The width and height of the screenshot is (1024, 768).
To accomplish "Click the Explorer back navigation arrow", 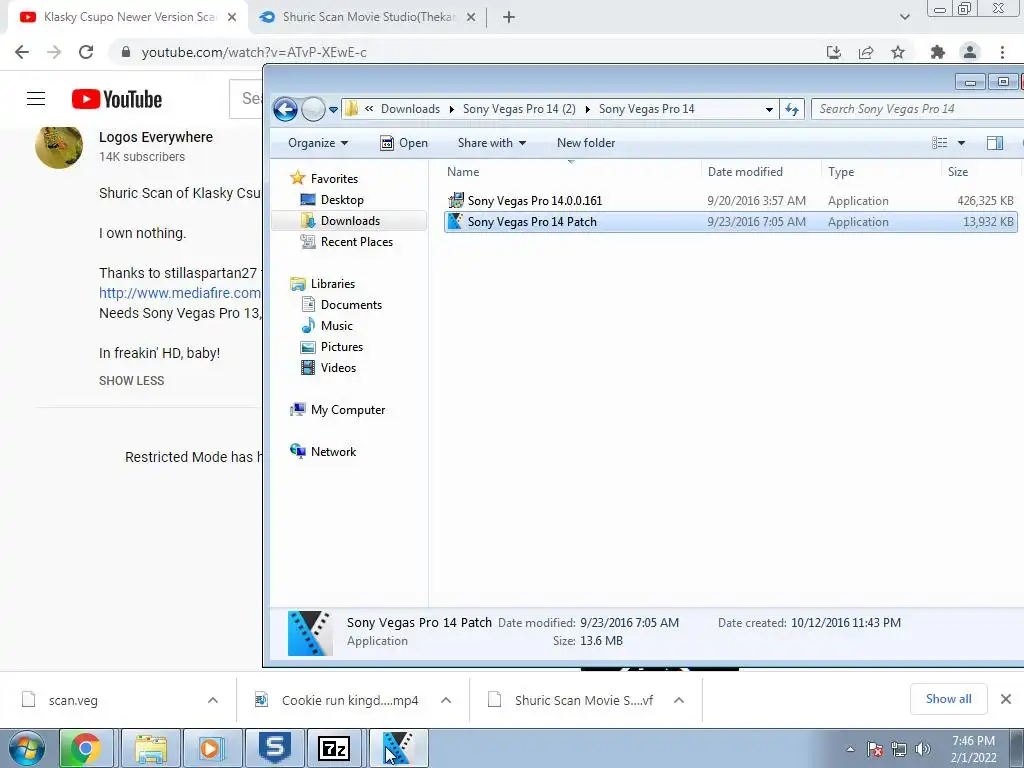I will point(285,109).
